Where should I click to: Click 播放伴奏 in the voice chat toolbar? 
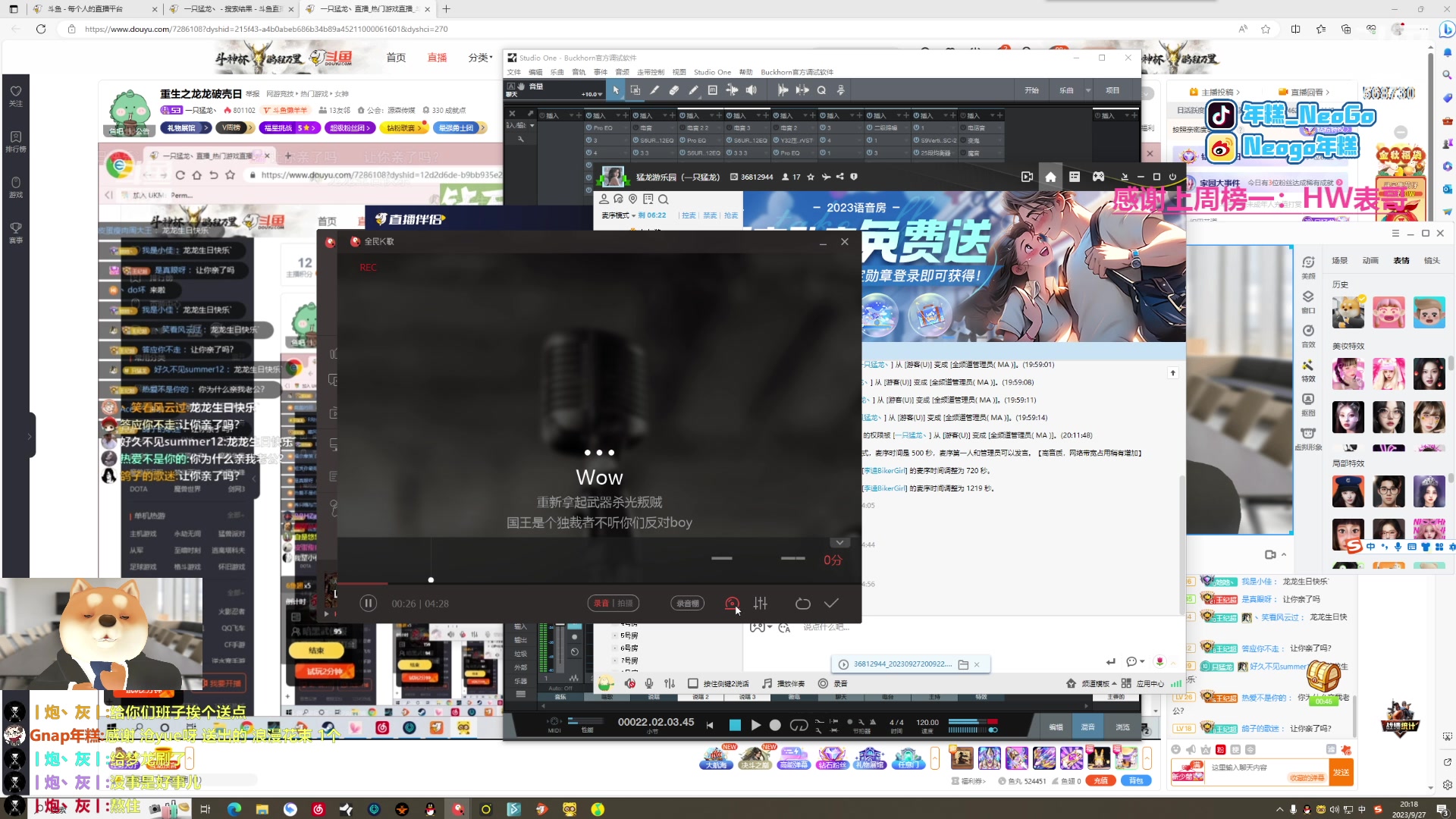(x=784, y=683)
